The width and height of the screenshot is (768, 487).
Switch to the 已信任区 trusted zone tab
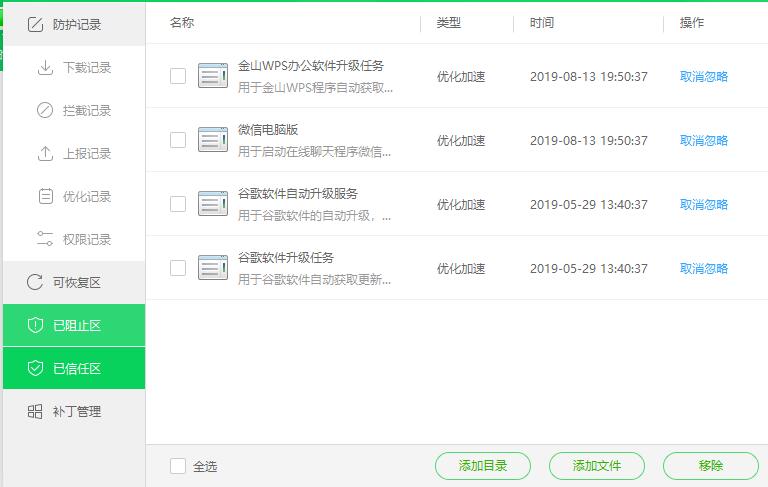point(74,369)
